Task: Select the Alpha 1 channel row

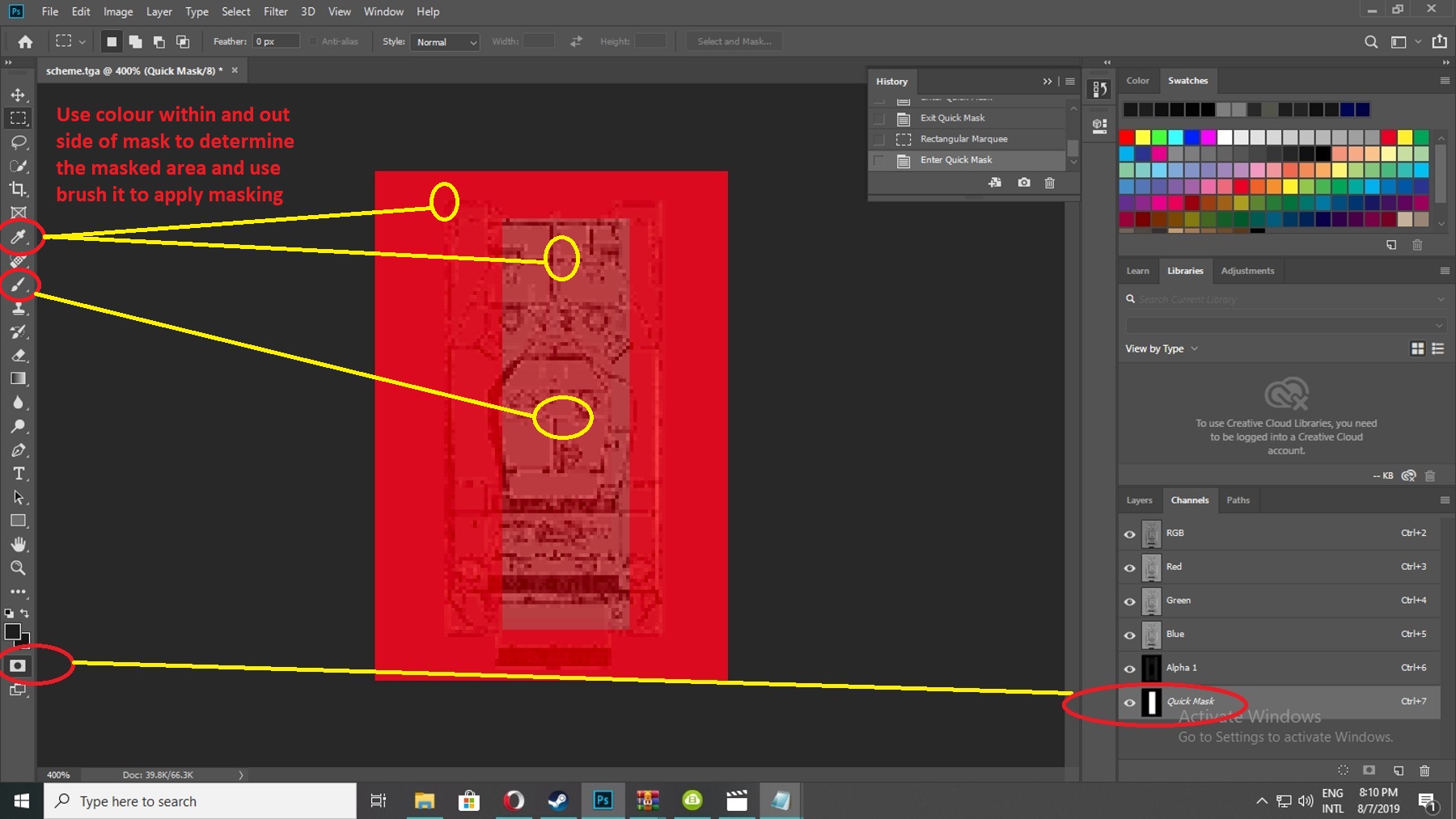Action: point(1280,668)
